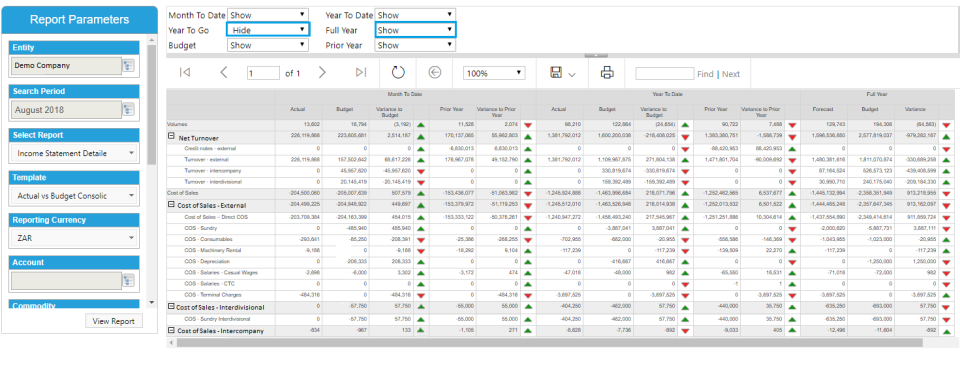Open Entity lookup picker icon

(128, 66)
